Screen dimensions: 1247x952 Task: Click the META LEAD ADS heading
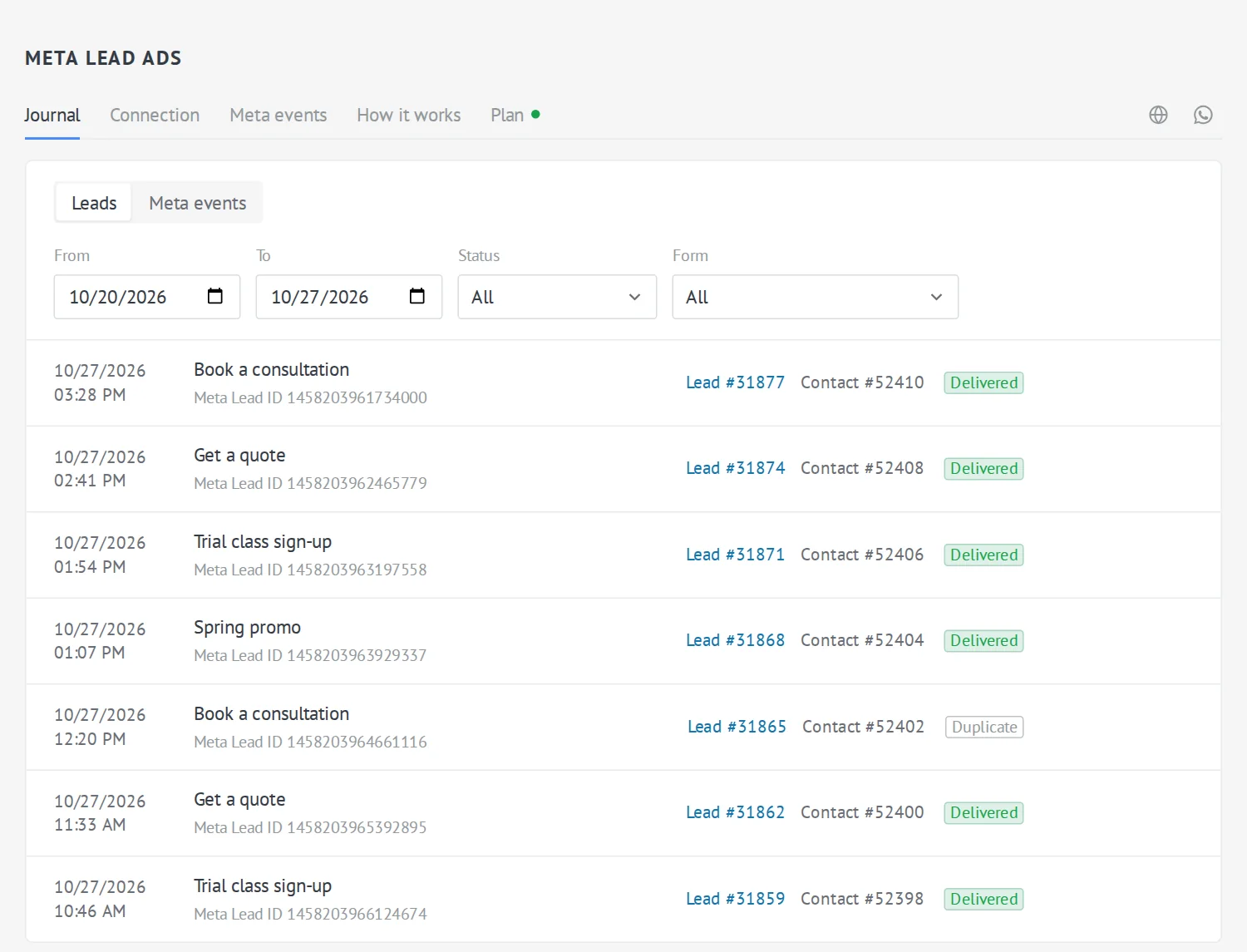pyautogui.click(x=103, y=58)
